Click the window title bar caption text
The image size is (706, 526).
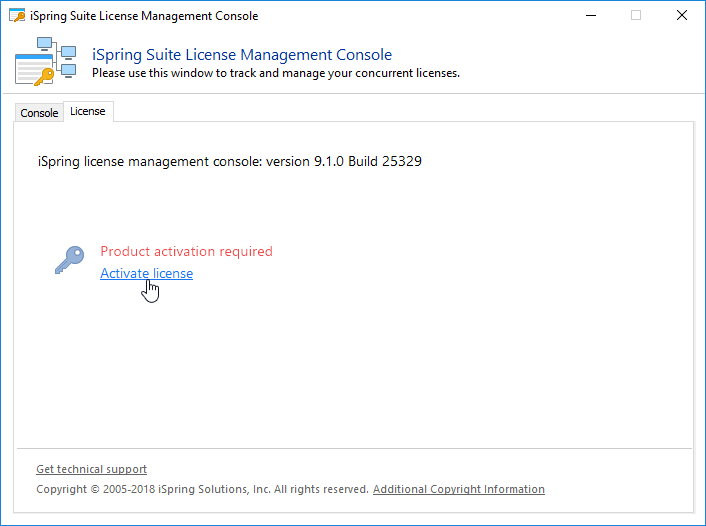(144, 16)
